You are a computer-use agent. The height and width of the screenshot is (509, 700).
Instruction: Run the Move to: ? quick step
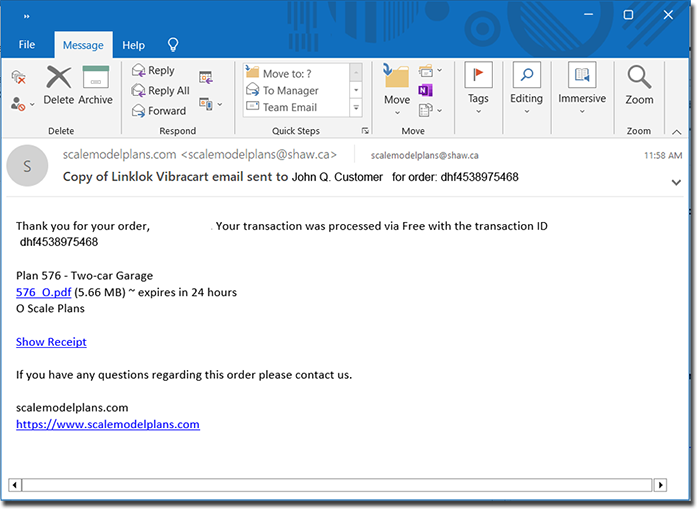(x=296, y=73)
